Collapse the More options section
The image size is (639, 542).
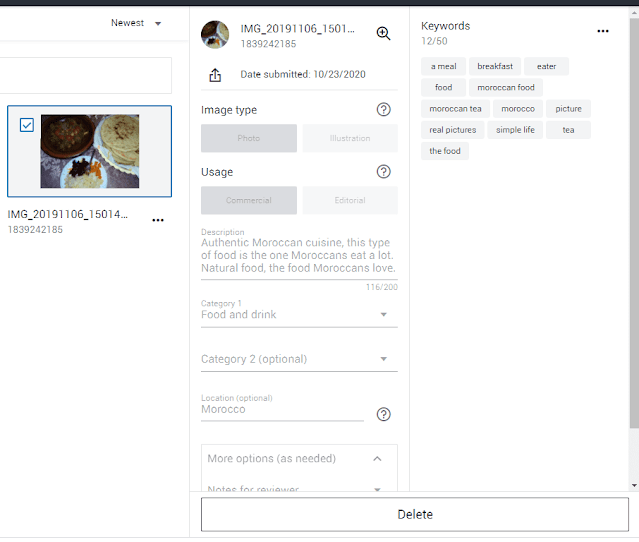[377, 459]
